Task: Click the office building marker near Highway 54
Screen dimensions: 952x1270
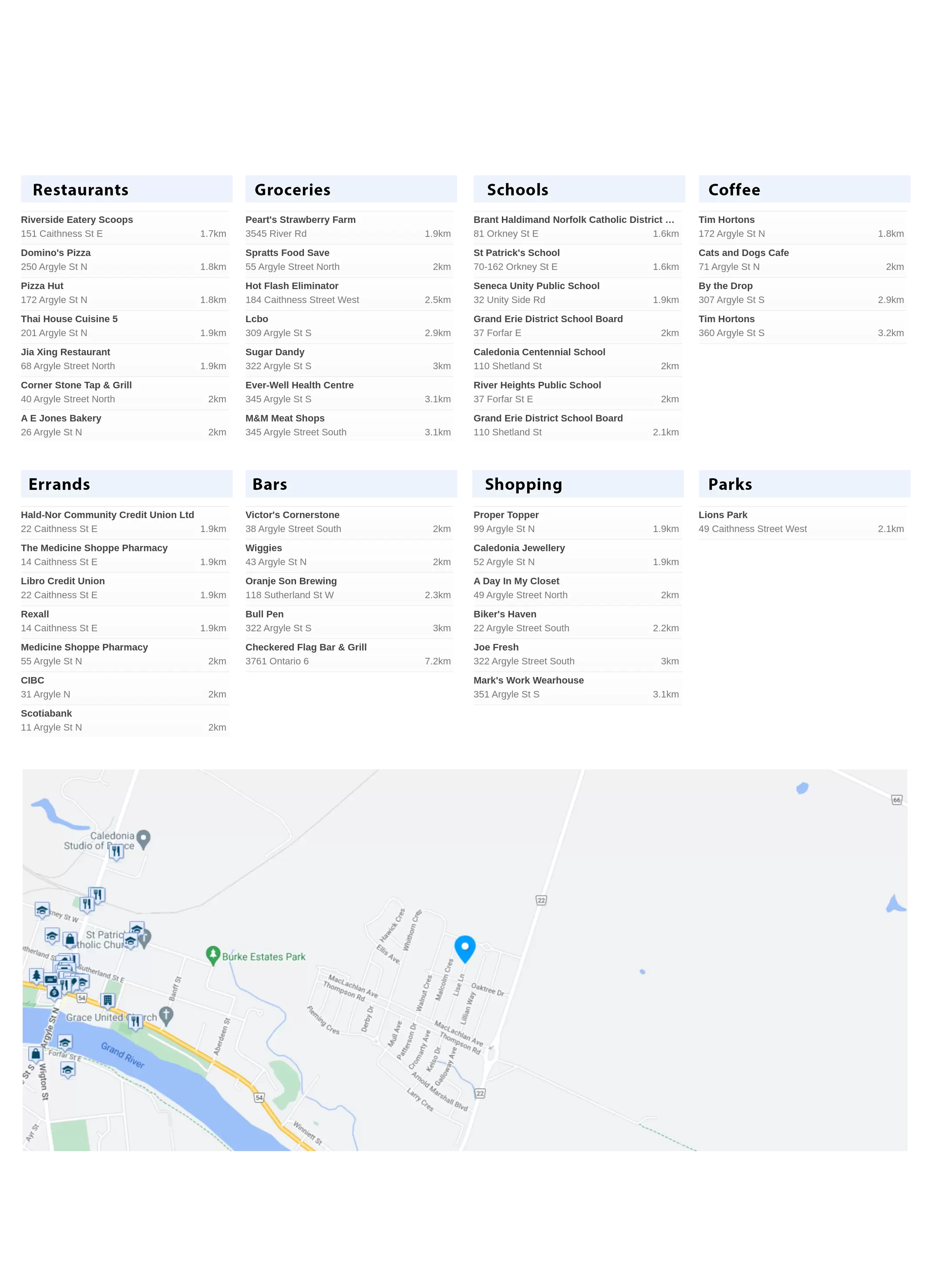Action: point(108,1001)
